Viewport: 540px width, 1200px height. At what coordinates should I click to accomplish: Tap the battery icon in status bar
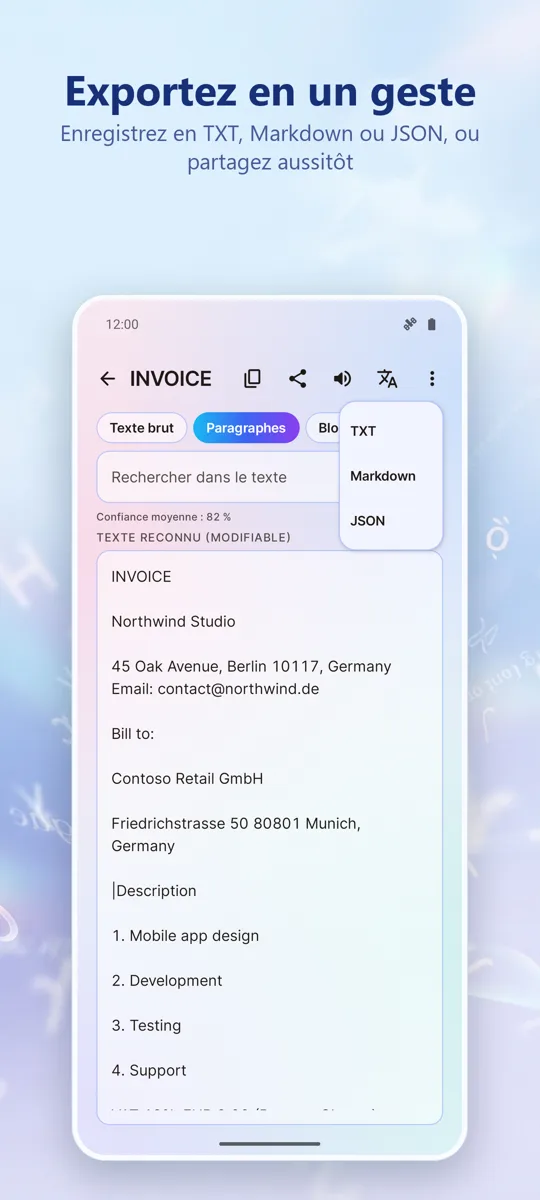click(x=432, y=324)
